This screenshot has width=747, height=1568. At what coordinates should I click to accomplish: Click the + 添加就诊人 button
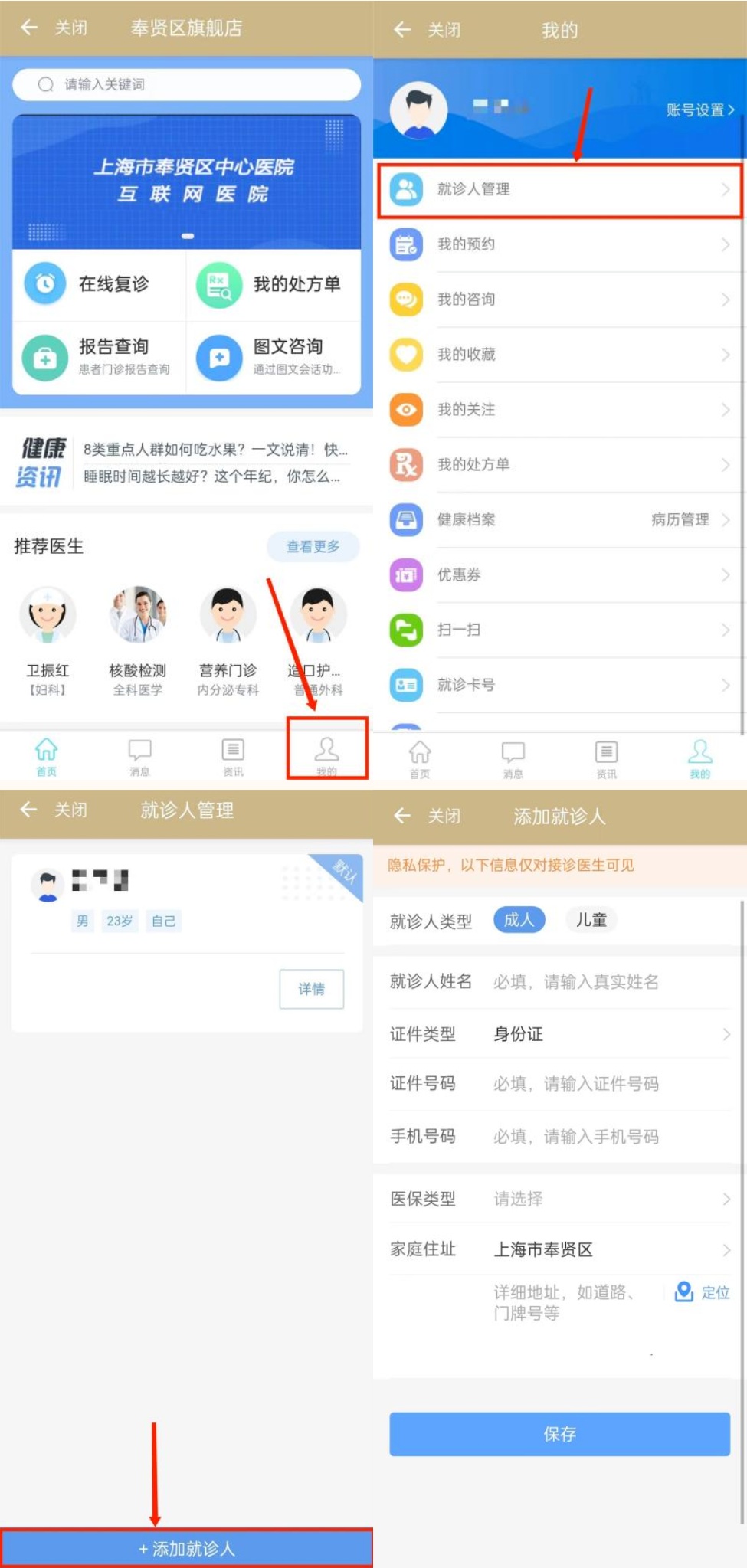coord(186,1548)
